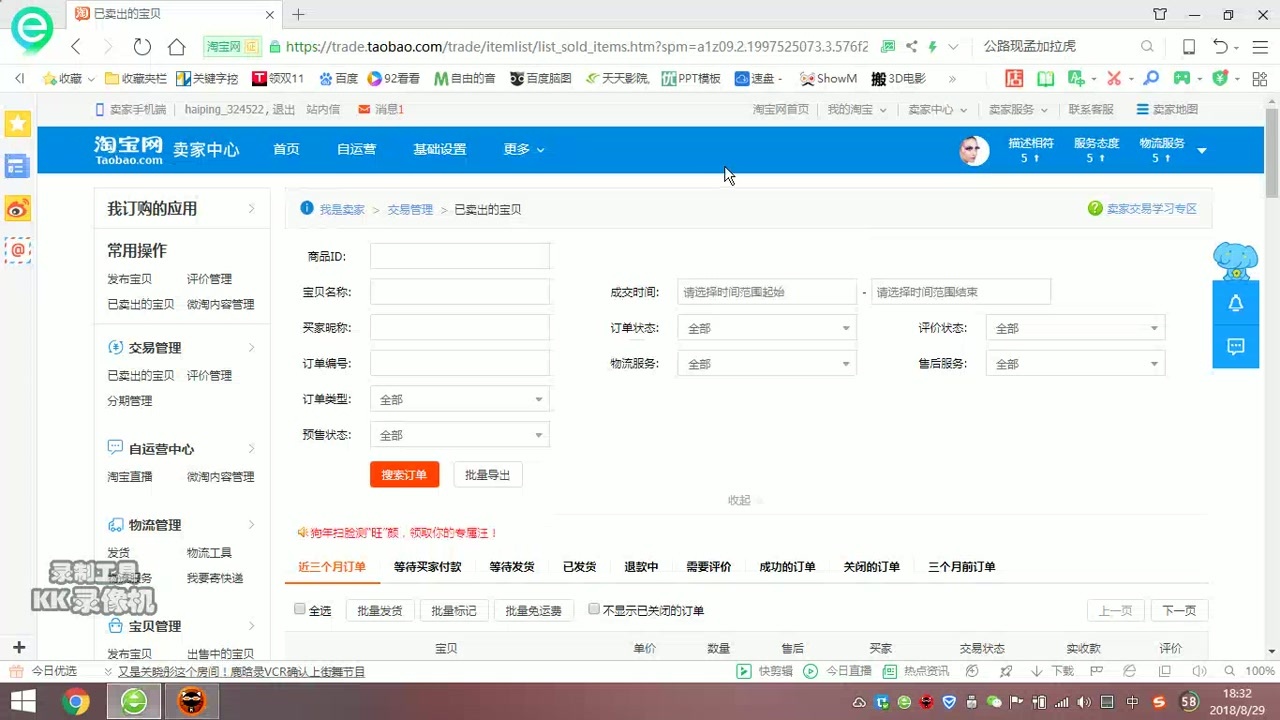Open the browser home page icon
The height and width of the screenshot is (720, 1280).
click(177, 46)
